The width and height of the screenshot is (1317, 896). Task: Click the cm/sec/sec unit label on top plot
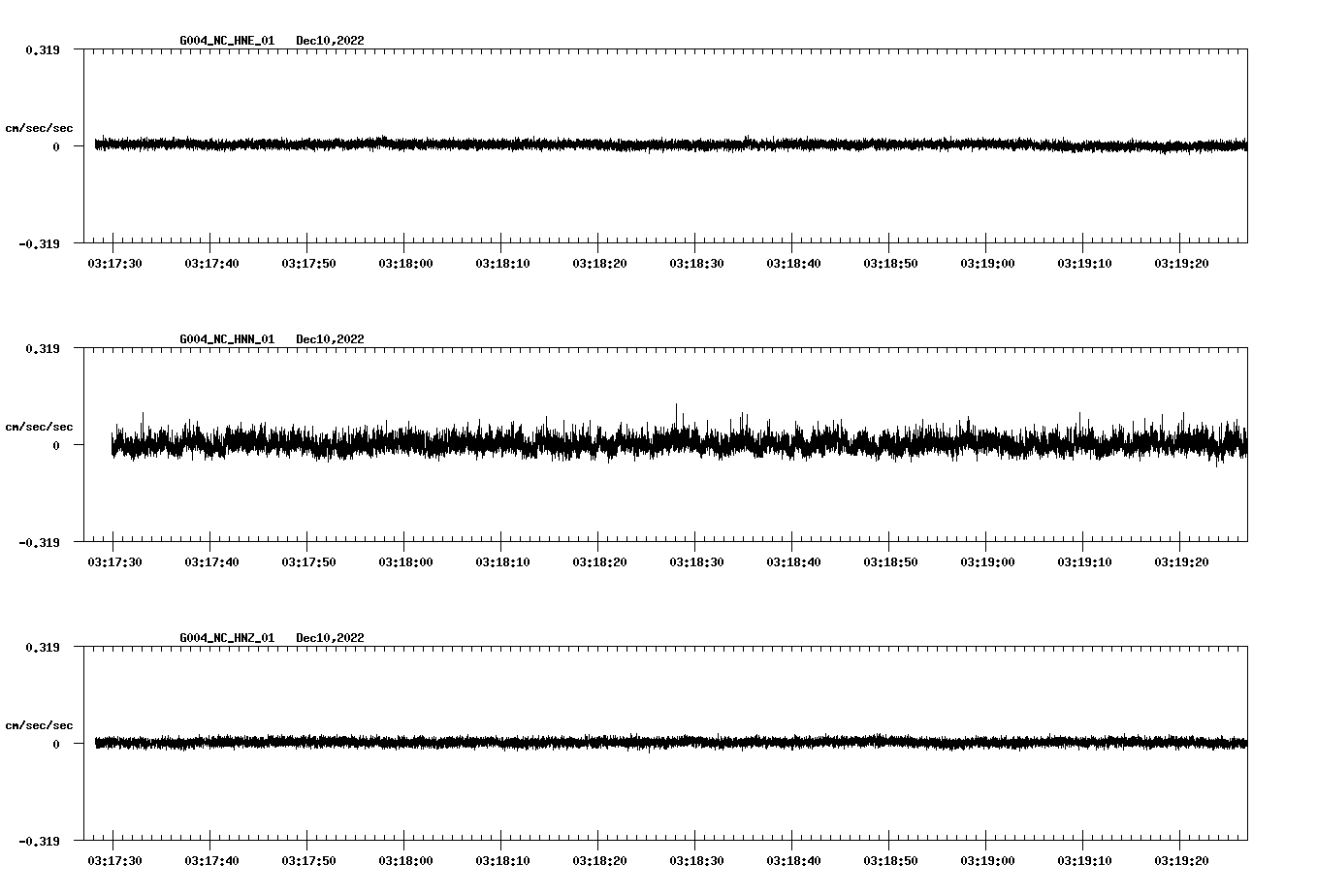(x=39, y=127)
